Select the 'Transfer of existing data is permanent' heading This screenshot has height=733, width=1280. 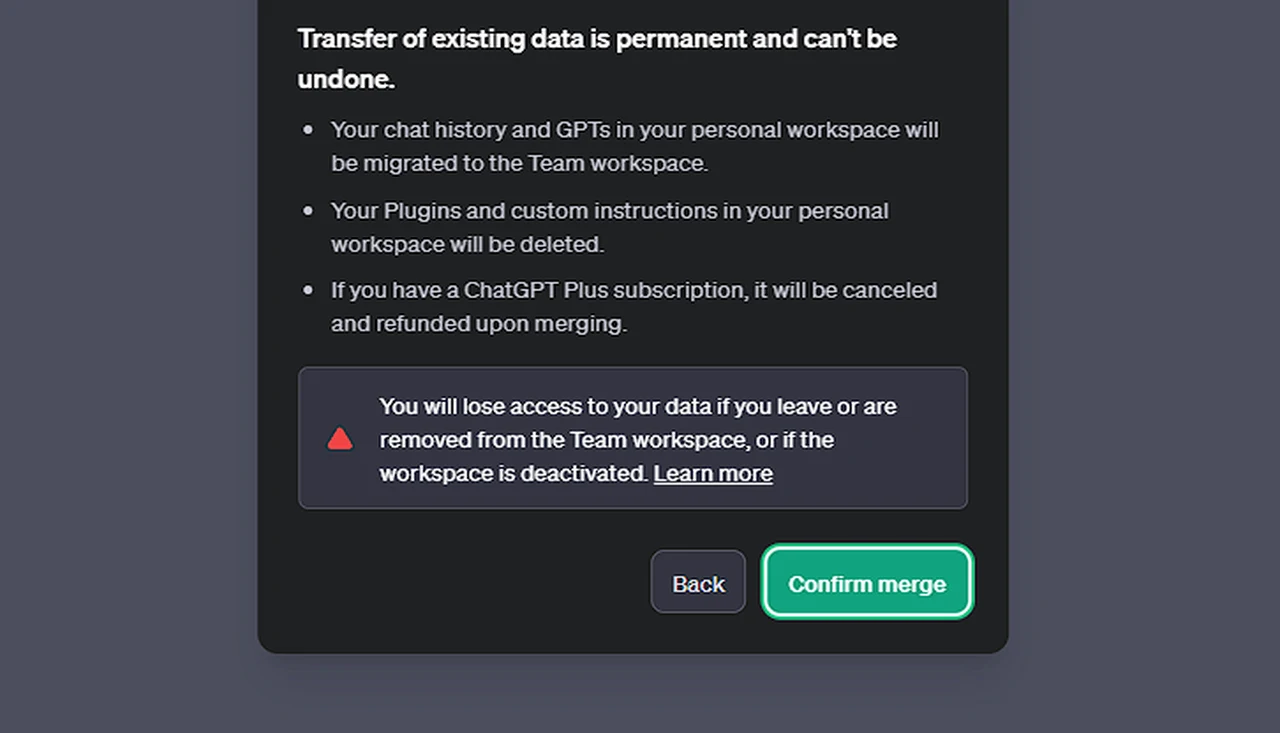597,59
